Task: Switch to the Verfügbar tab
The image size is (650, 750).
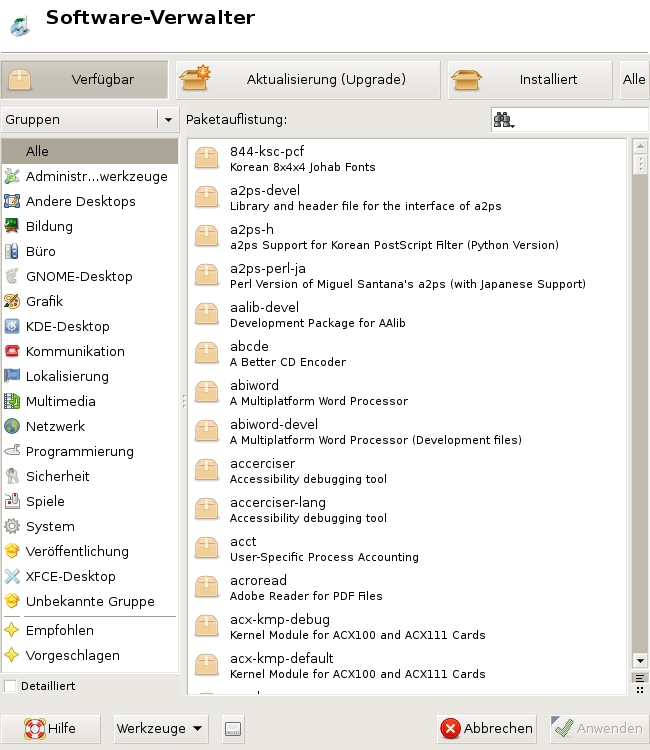Action: 85,79
